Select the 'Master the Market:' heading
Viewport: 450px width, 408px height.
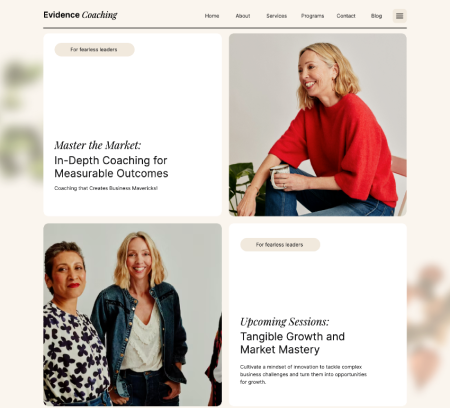(x=98, y=145)
